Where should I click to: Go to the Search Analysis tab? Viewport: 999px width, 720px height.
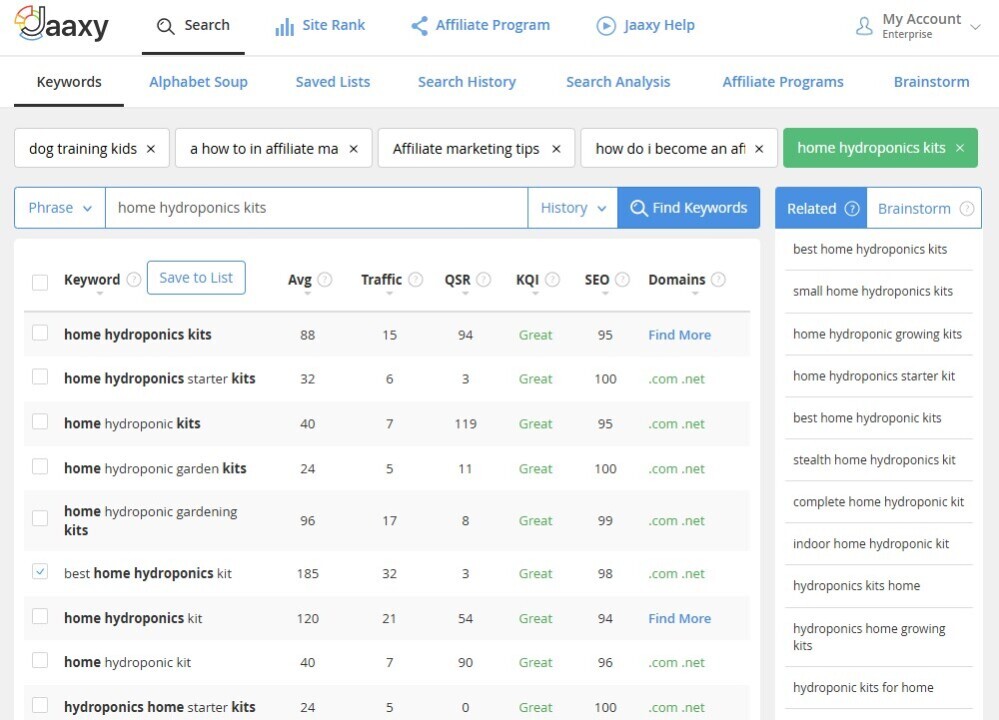tap(618, 82)
